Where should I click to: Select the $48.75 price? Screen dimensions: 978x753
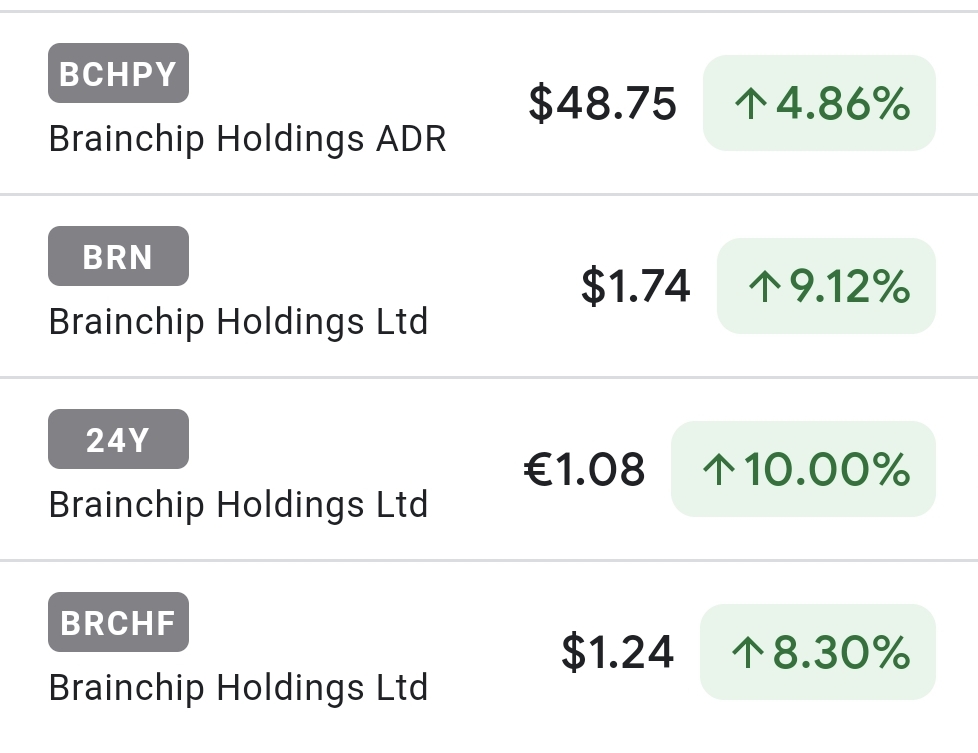click(x=602, y=104)
